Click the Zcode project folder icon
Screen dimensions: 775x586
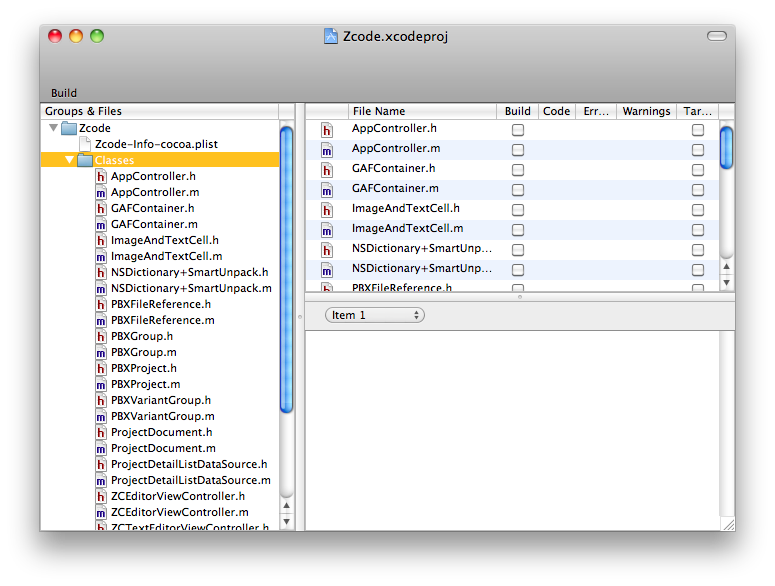[69, 128]
